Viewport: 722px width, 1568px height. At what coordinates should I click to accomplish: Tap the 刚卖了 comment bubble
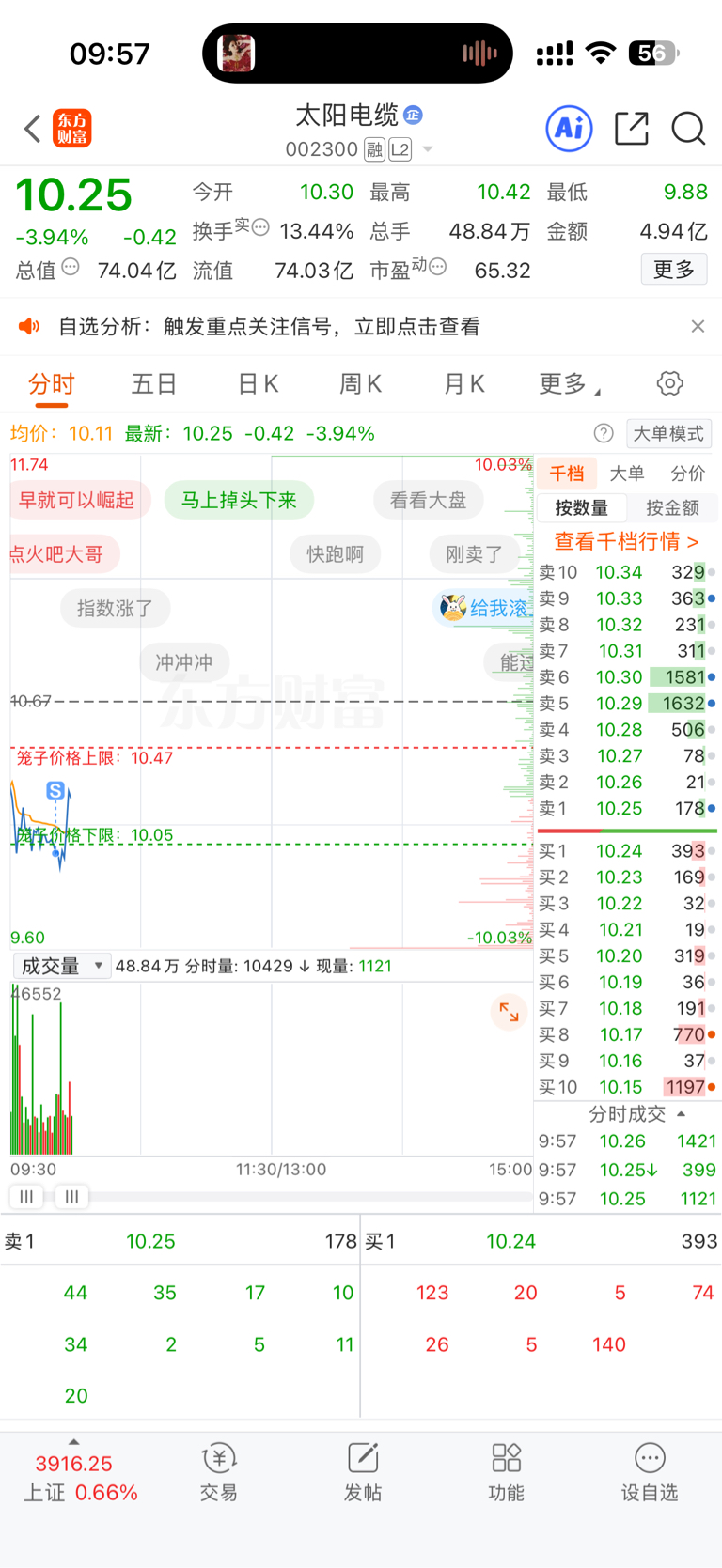coord(474,554)
